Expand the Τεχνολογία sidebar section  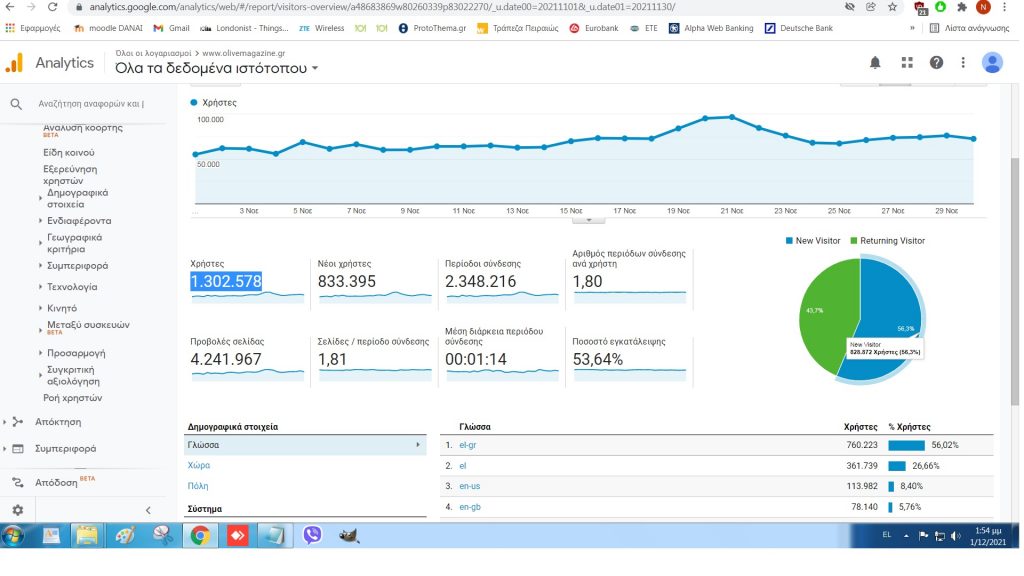click(x=72, y=287)
